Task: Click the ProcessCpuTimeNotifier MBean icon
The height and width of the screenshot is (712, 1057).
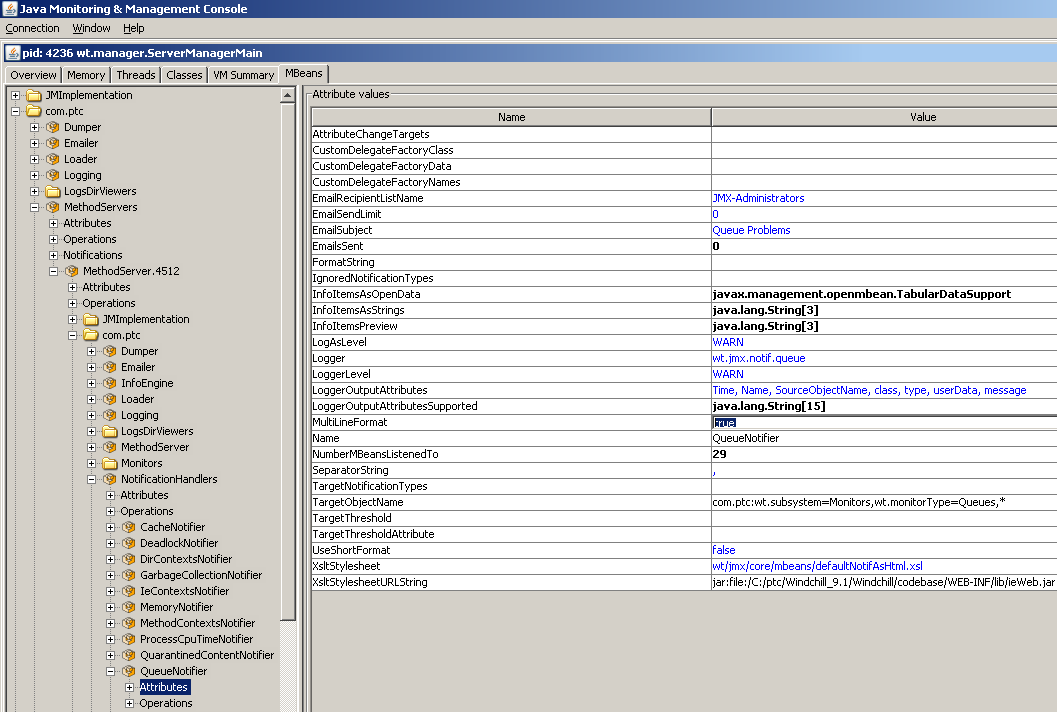Action: tap(129, 640)
